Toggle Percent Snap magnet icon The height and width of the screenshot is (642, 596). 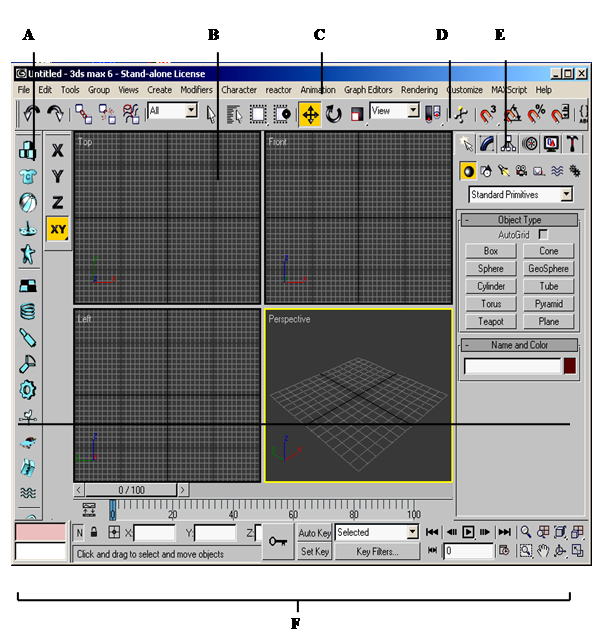[536, 115]
